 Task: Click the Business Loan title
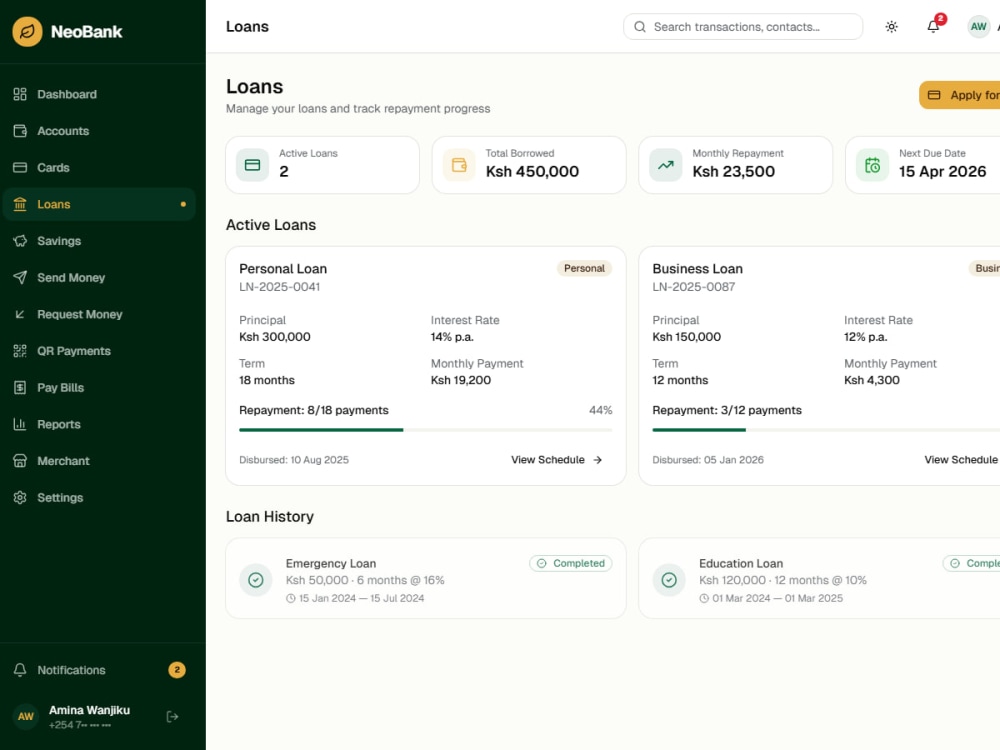[x=697, y=268]
